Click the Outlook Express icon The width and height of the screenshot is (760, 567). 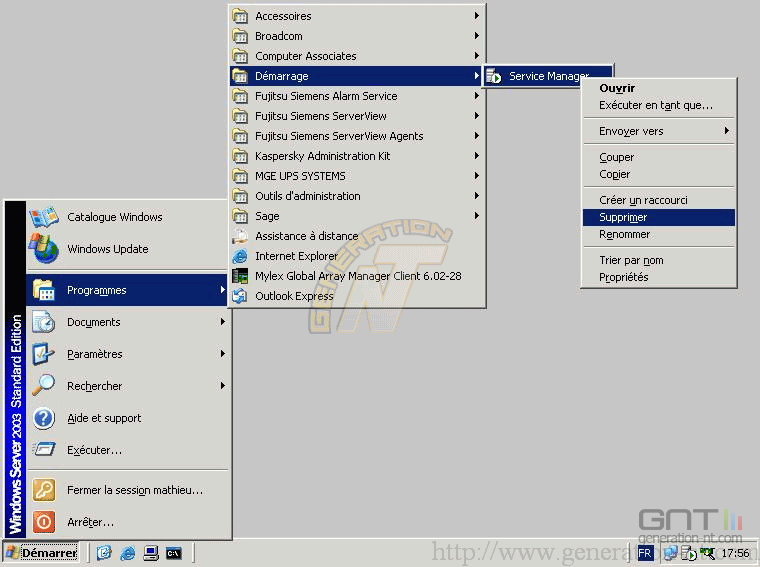(240, 296)
